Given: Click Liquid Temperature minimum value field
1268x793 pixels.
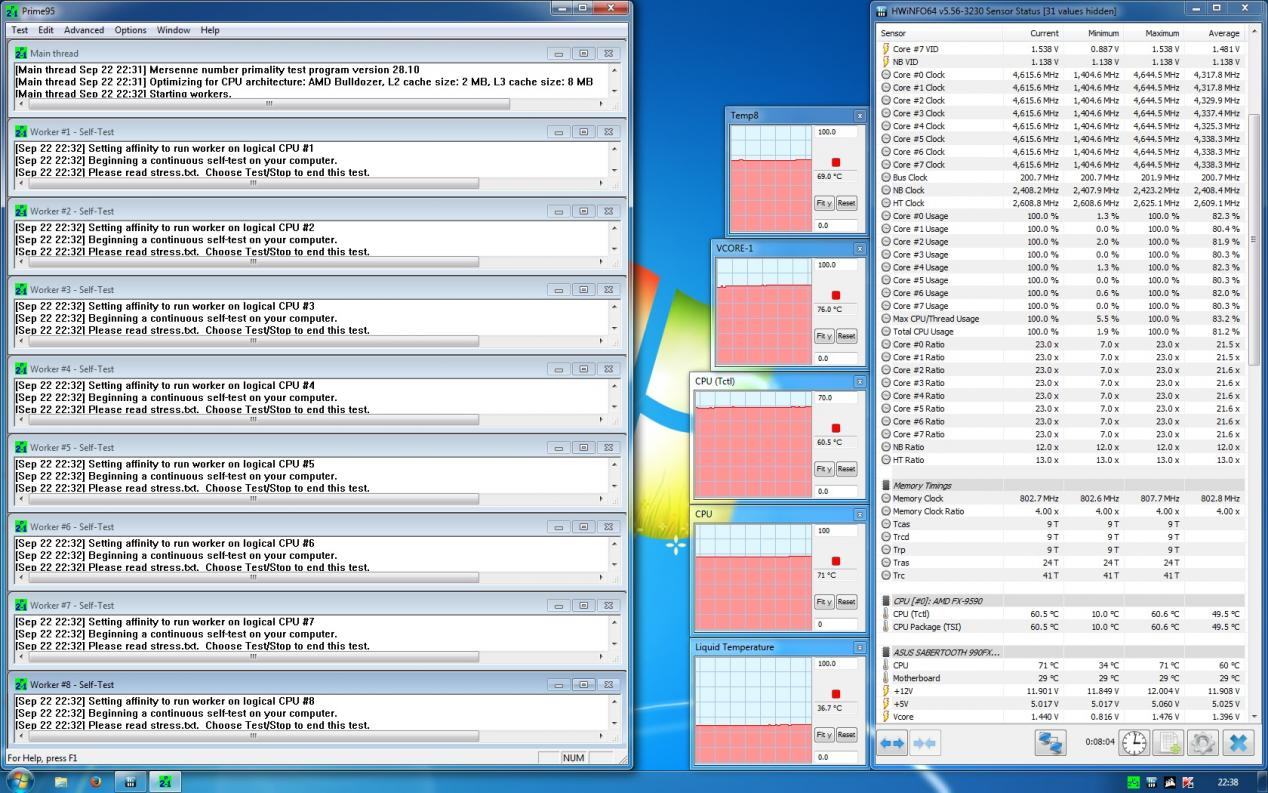Looking at the screenshot, I should [x=836, y=757].
